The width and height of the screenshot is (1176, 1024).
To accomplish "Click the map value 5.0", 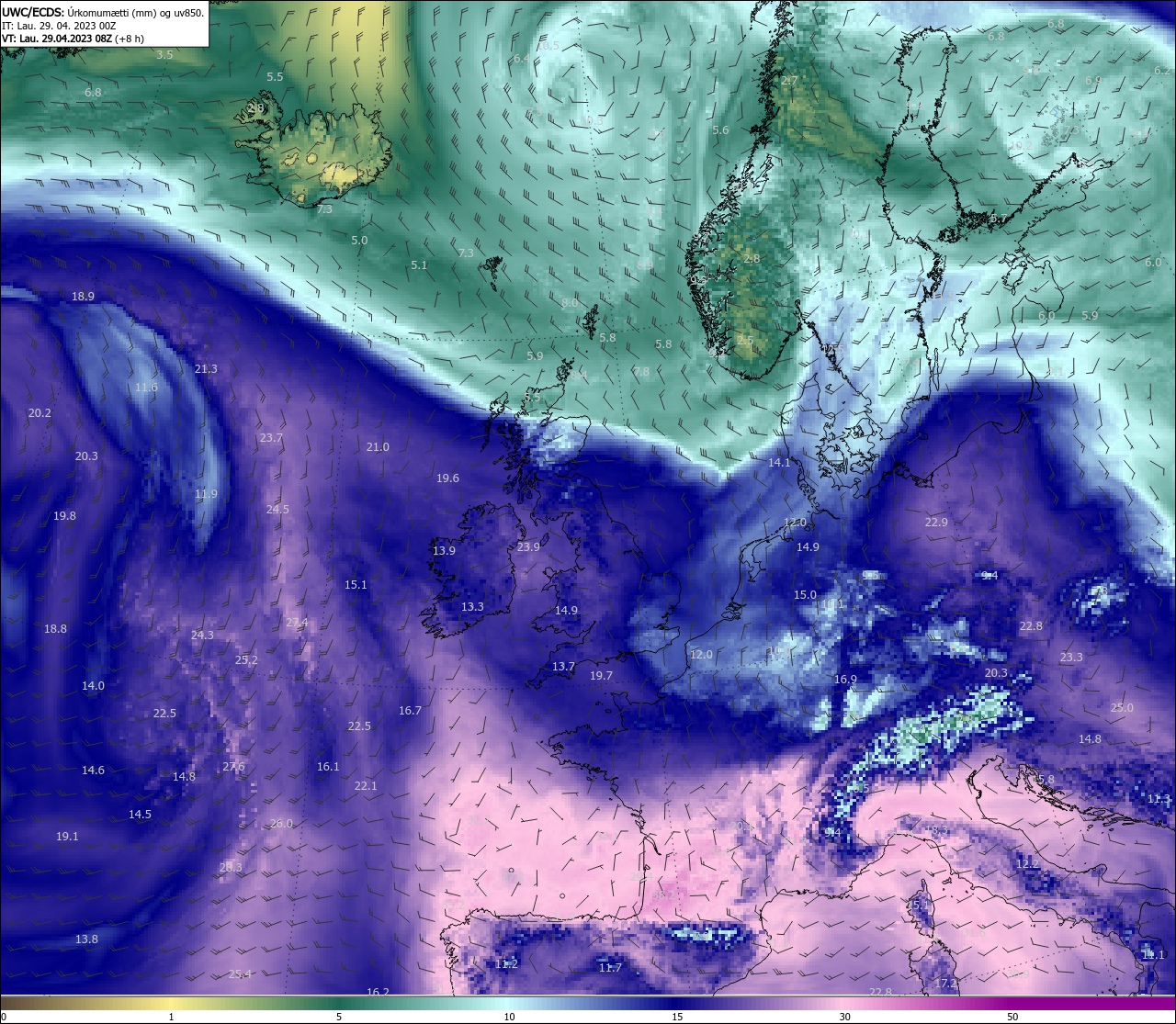I will click(359, 241).
